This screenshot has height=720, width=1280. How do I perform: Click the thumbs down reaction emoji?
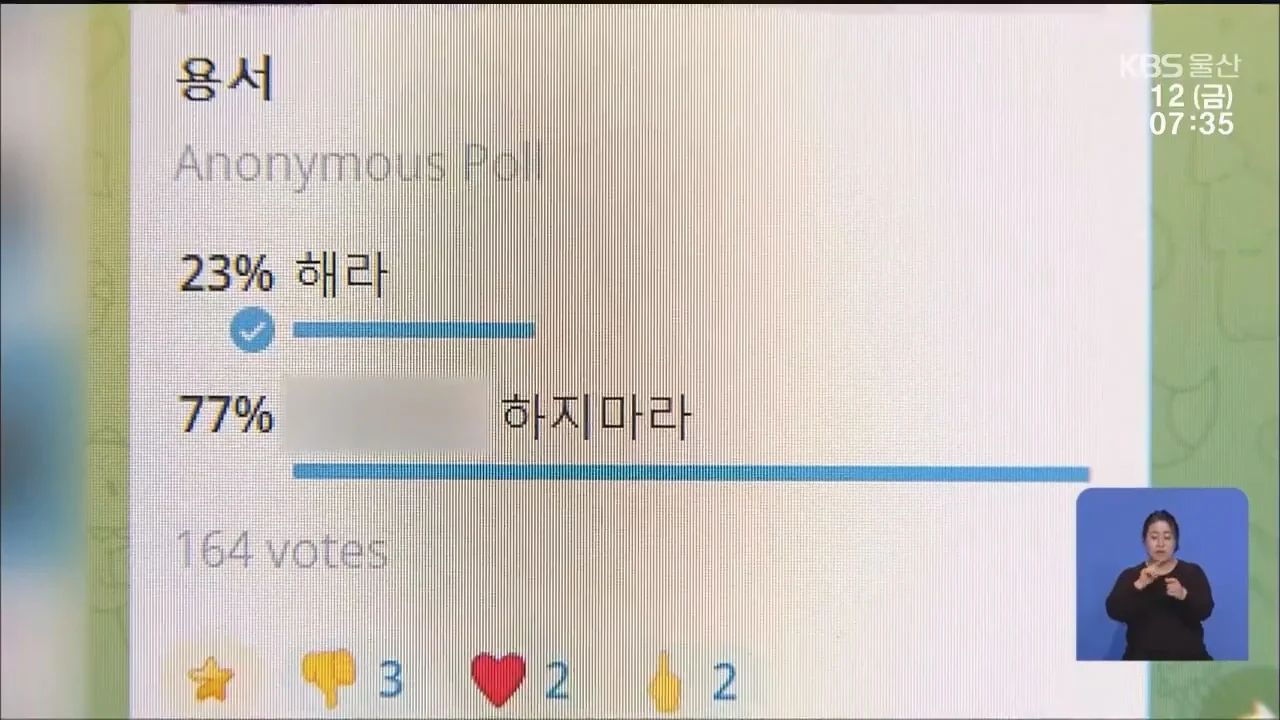click(x=329, y=678)
